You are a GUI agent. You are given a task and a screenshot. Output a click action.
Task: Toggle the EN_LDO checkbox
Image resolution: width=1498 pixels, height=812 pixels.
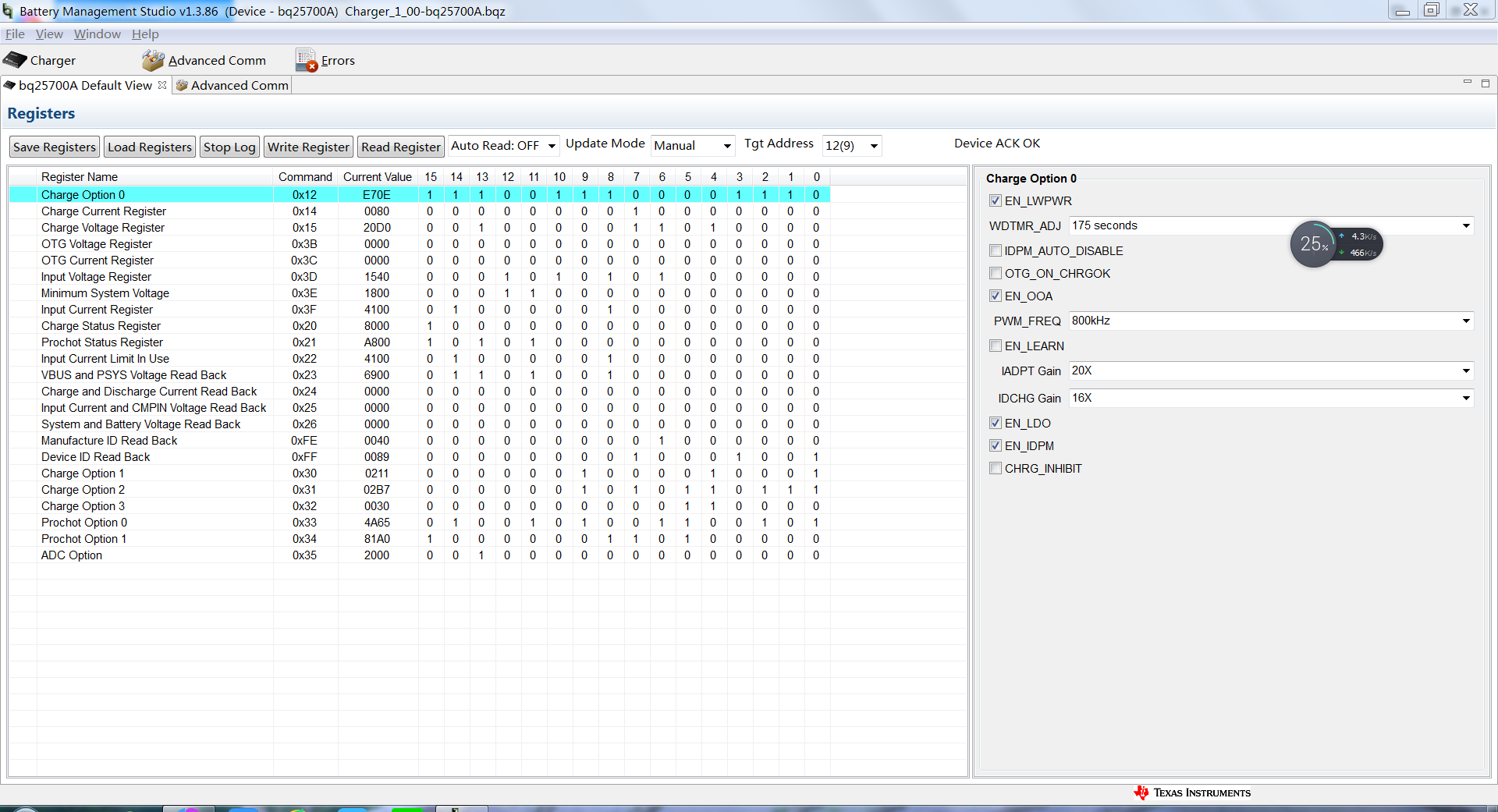pyautogui.click(x=996, y=423)
